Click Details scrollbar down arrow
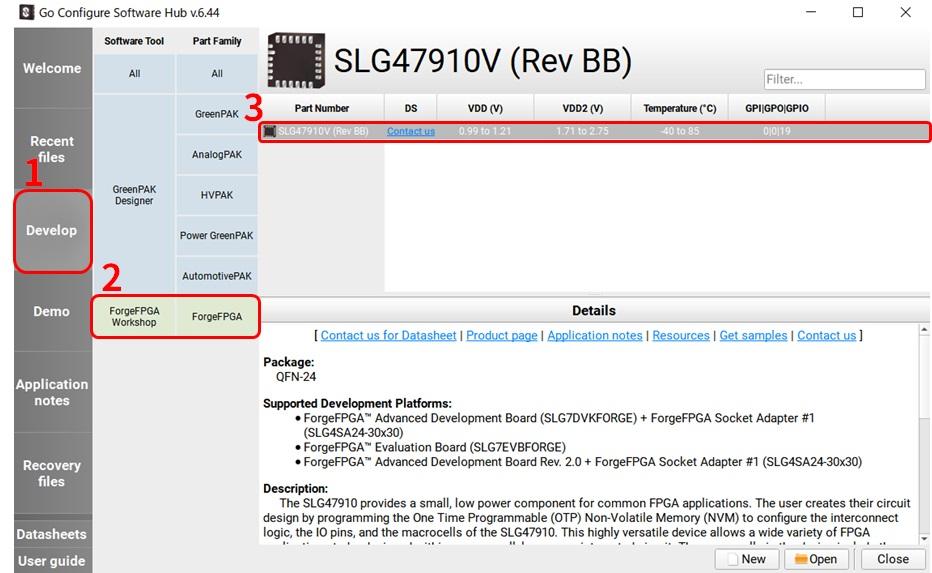The height and width of the screenshot is (573, 932). [924, 539]
